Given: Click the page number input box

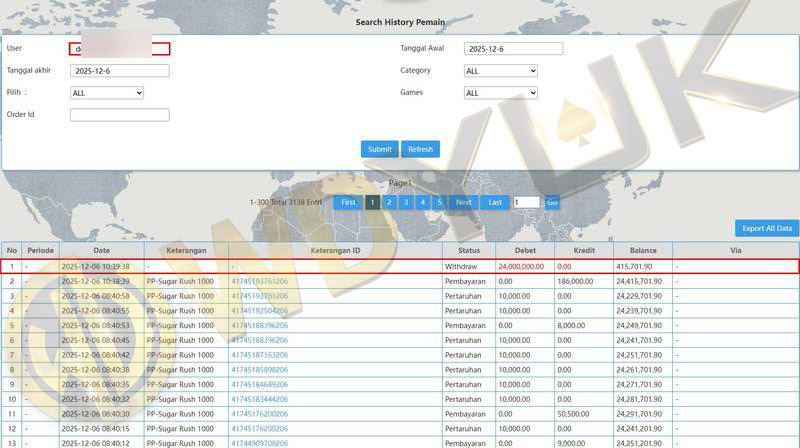Looking at the screenshot, I should [x=526, y=202].
